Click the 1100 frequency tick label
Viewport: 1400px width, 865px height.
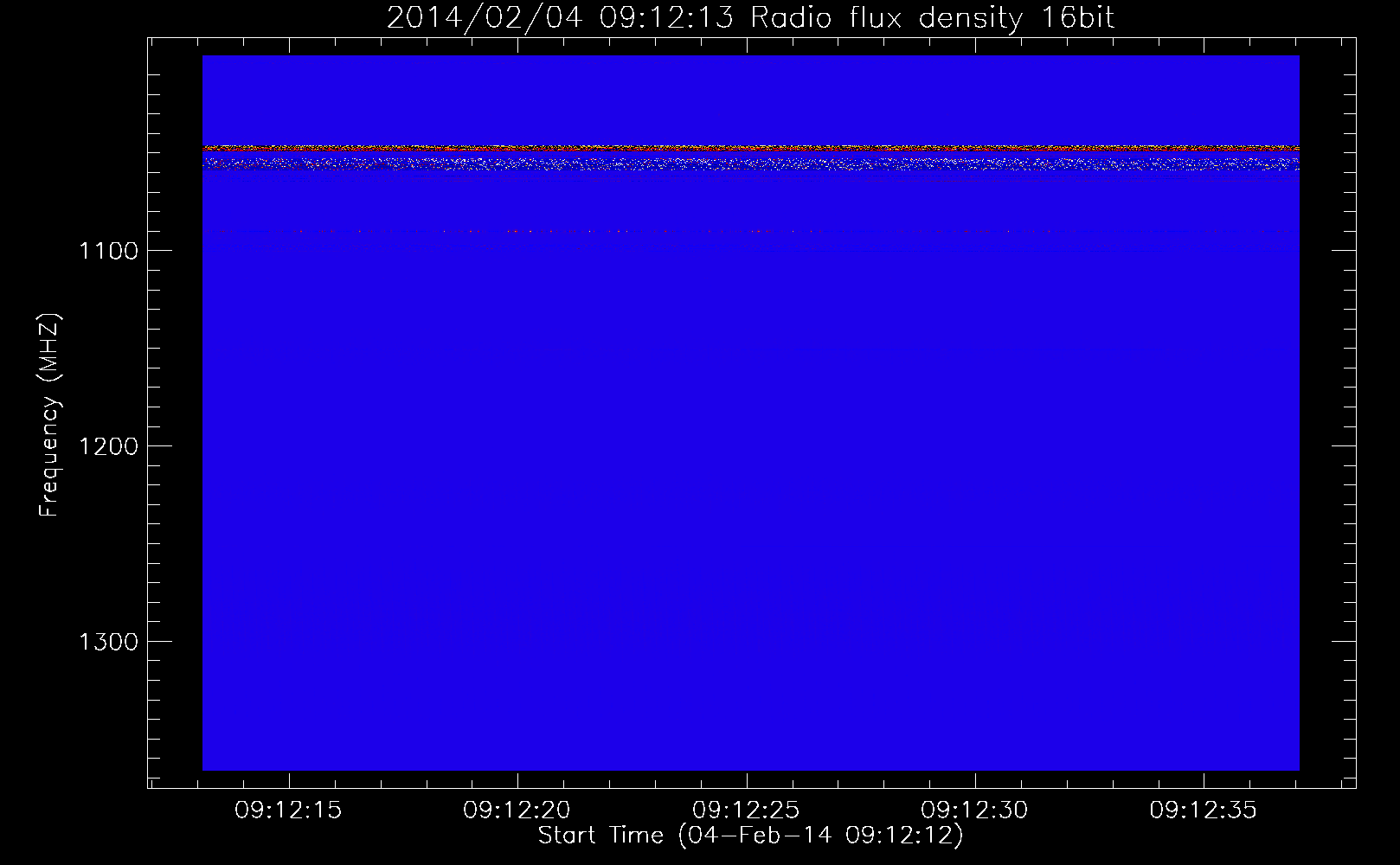[x=108, y=251]
